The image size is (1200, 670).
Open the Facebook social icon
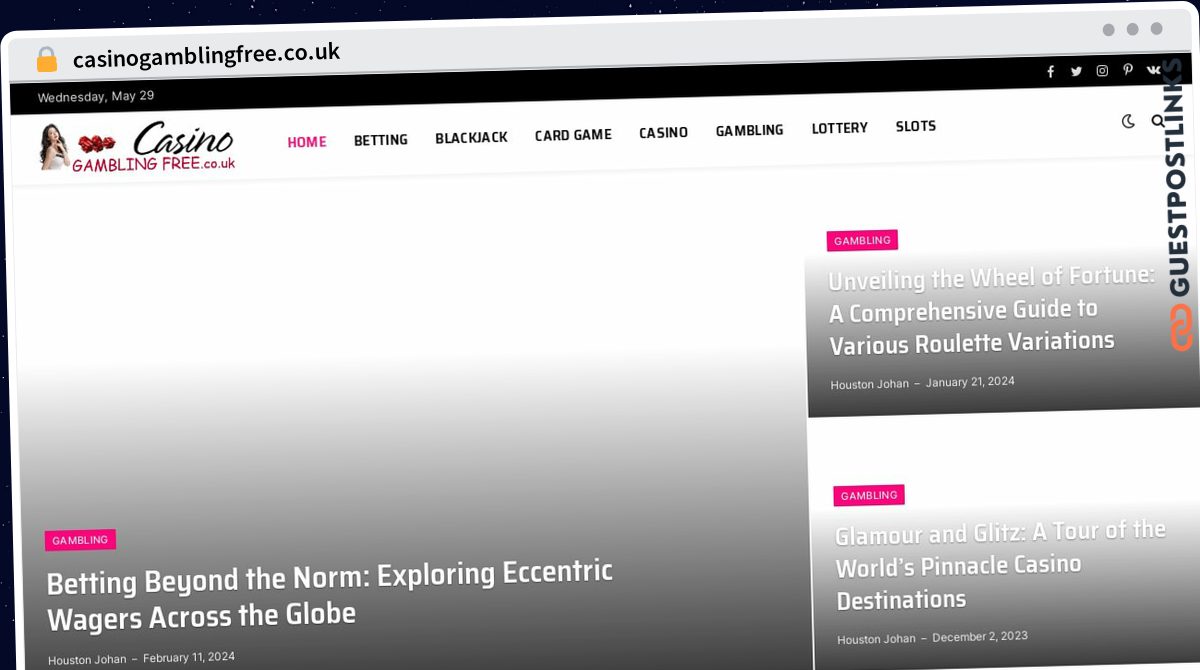[1050, 71]
